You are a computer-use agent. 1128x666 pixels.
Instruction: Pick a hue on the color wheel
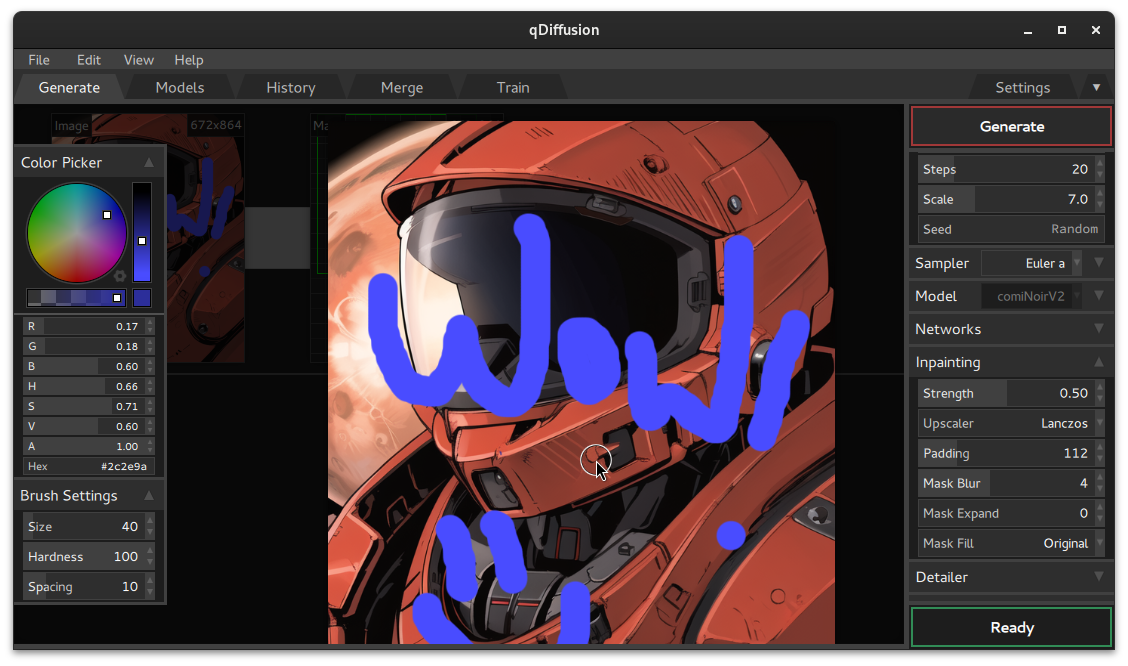click(x=76, y=232)
